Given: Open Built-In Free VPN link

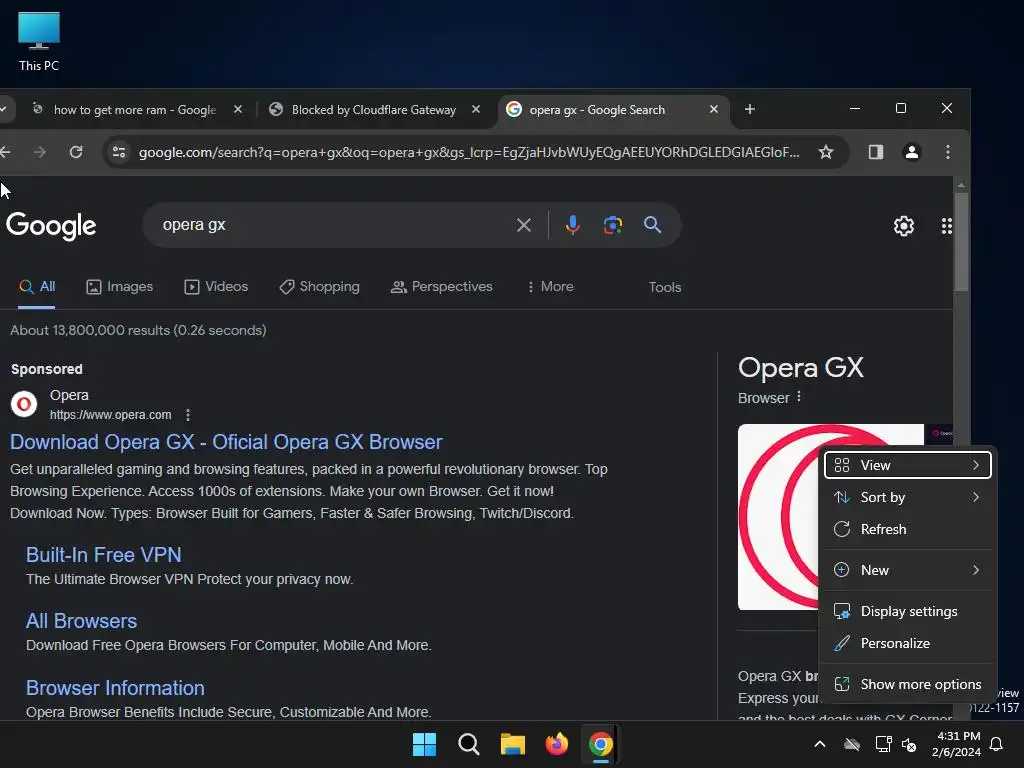Looking at the screenshot, I should 104,555.
